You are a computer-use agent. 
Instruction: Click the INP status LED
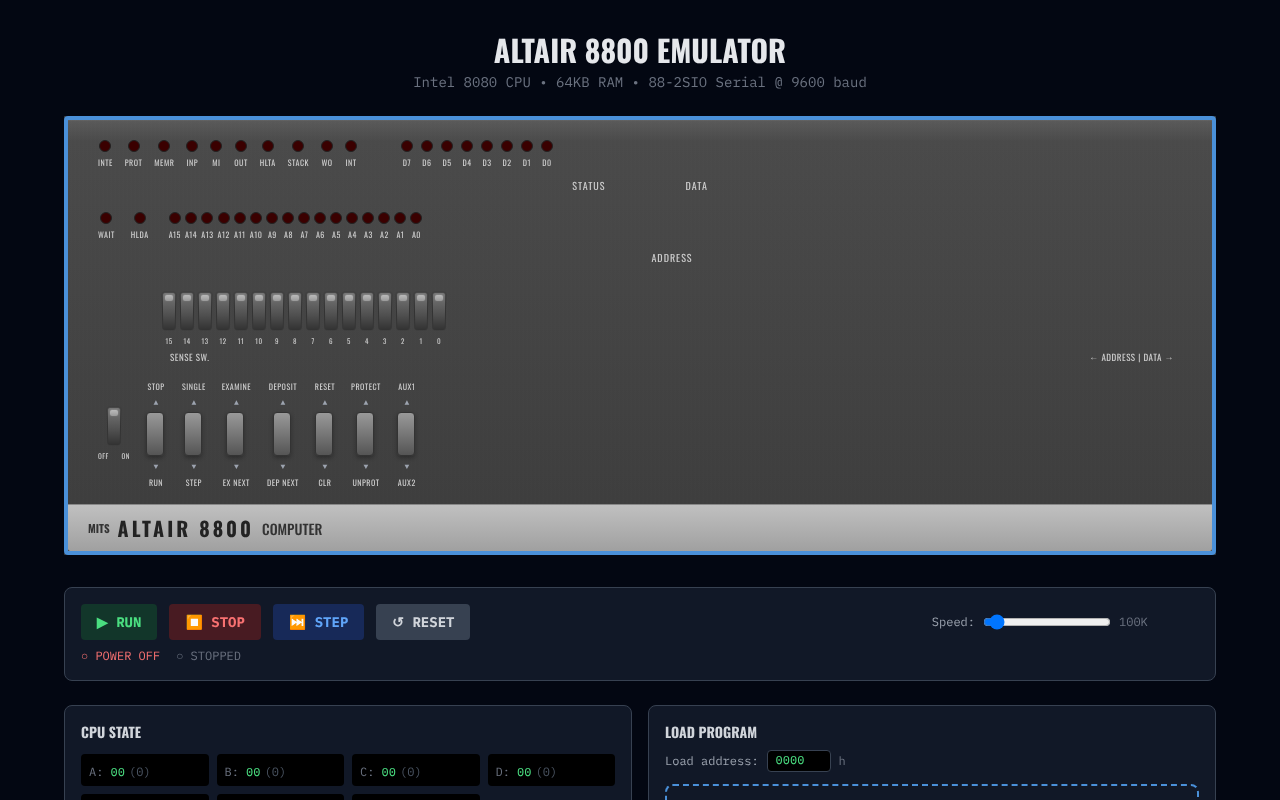(192, 146)
